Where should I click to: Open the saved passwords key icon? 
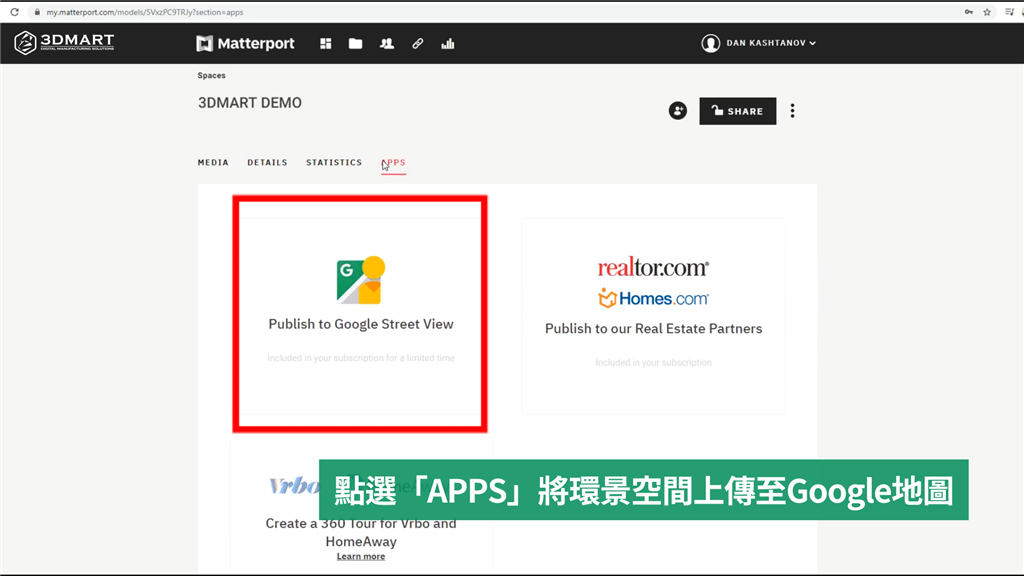tap(968, 12)
